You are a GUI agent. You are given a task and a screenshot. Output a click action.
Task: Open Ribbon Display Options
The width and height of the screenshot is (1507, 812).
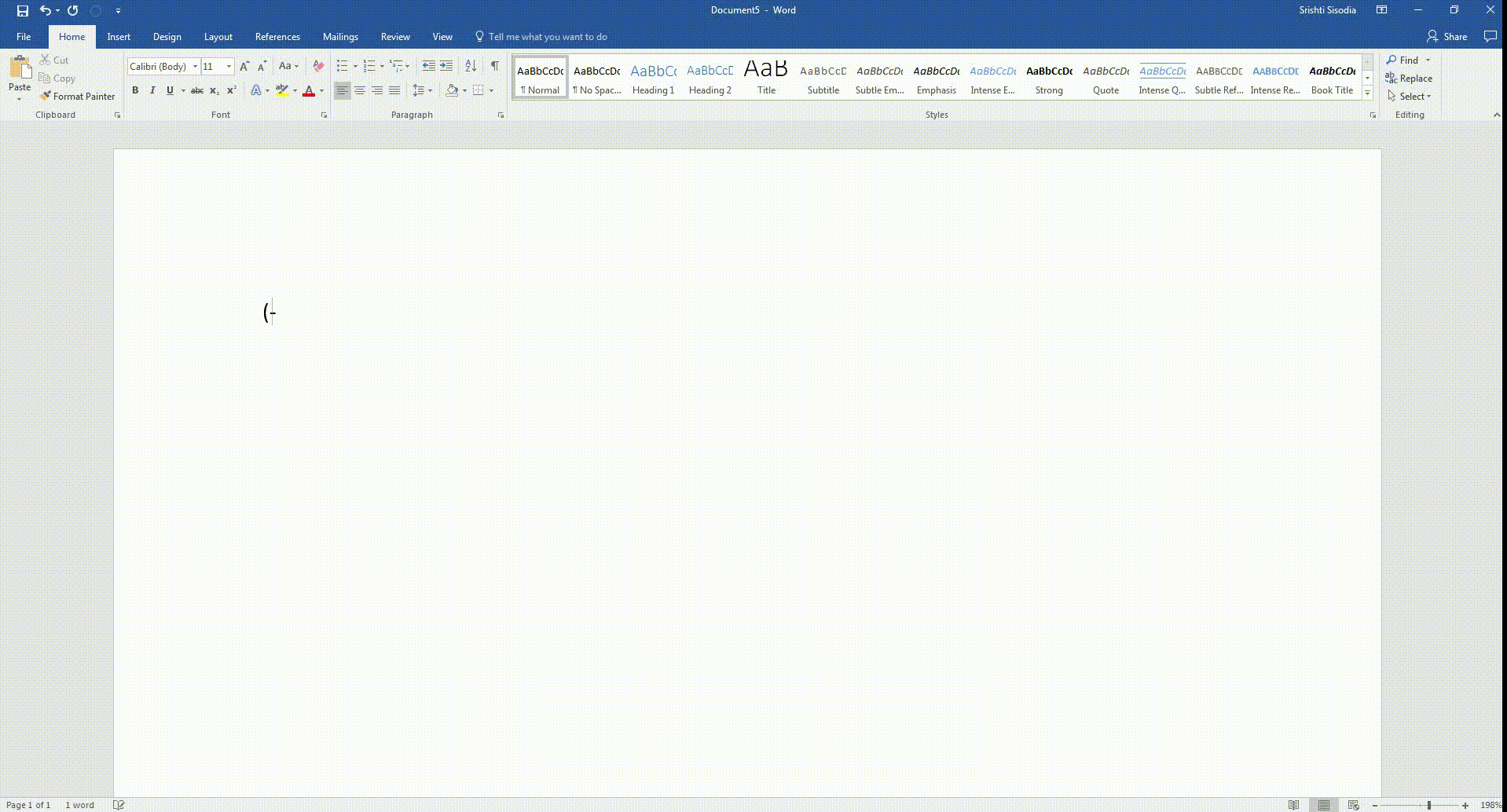pos(1381,10)
